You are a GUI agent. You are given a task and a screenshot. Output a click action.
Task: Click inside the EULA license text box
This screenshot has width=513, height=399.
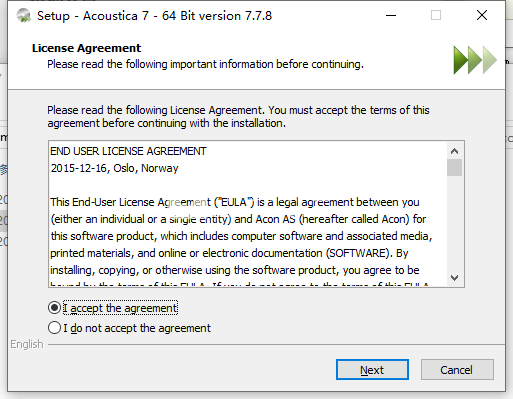point(248,214)
